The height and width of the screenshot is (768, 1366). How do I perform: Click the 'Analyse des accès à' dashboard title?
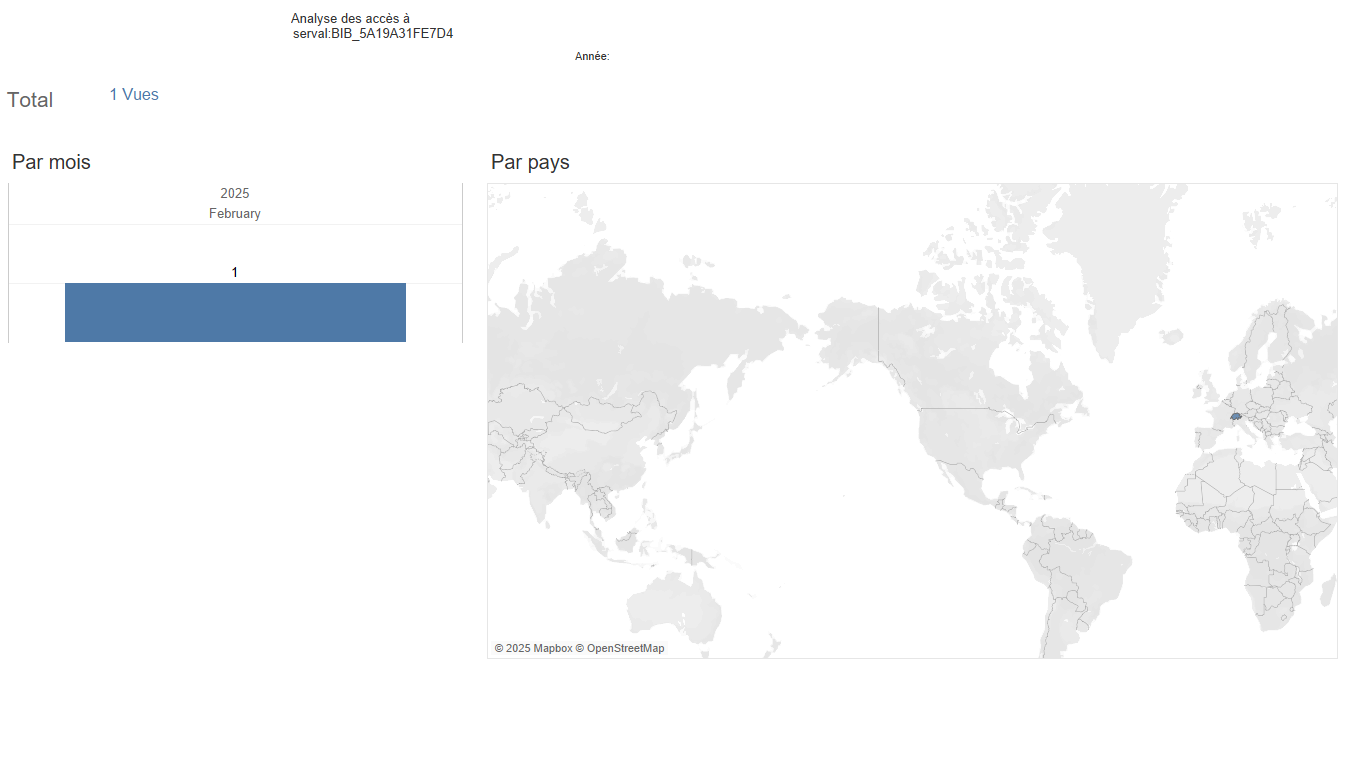point(350,18)
